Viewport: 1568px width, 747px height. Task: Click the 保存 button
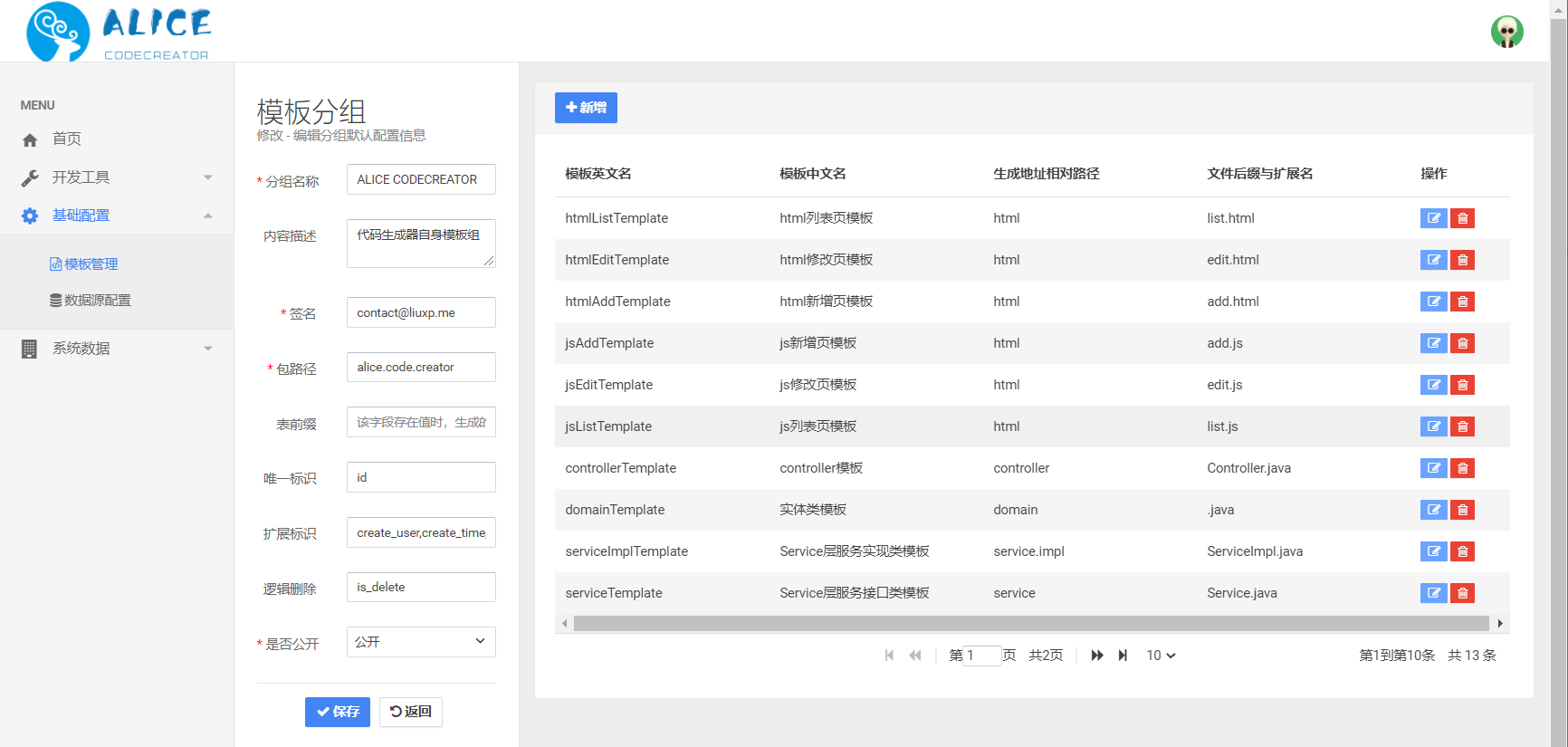[338, 712]
